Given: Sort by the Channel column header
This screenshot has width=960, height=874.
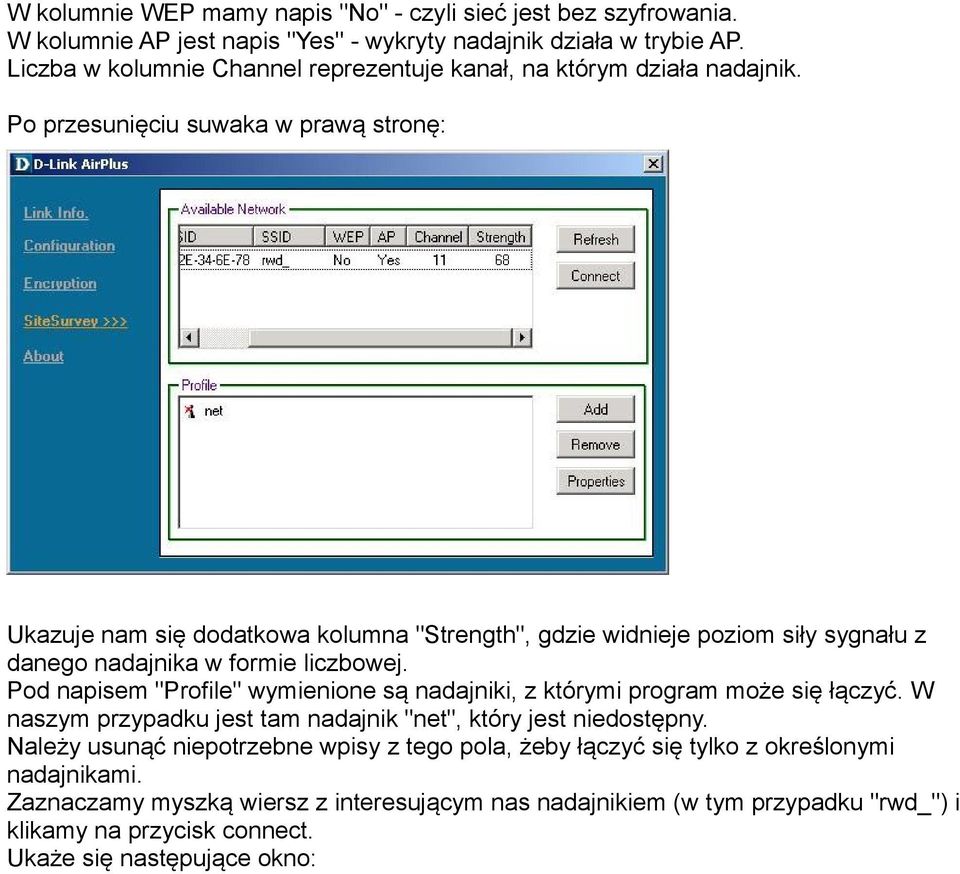Looking at the screenshot, I should pos(438,236).
